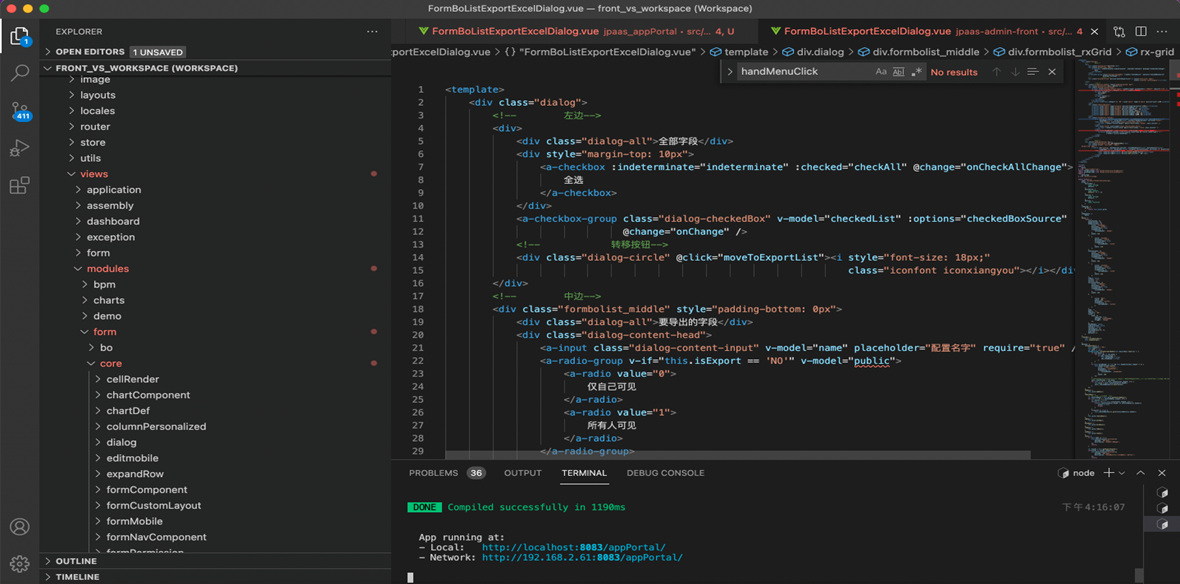Open the Run and Debug view

pos(20,148)
